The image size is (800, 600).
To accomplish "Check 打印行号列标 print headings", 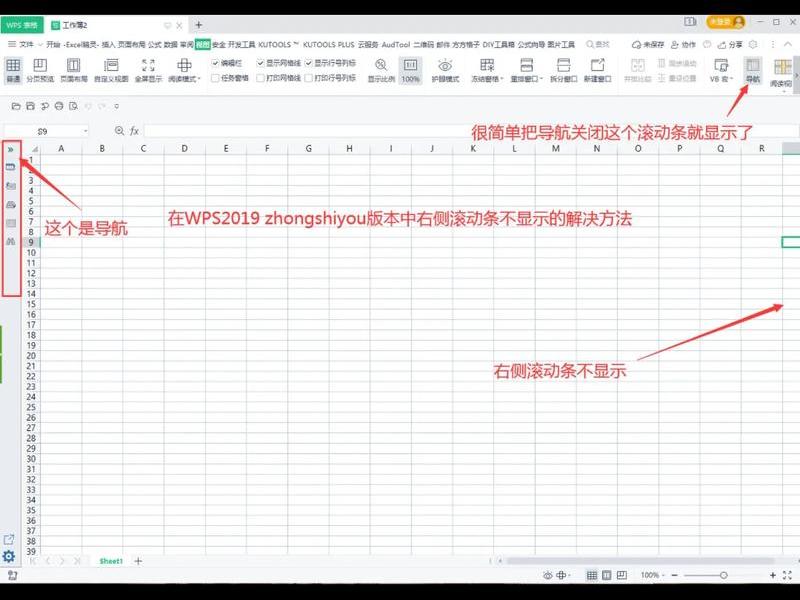I will tap(308, 78).
